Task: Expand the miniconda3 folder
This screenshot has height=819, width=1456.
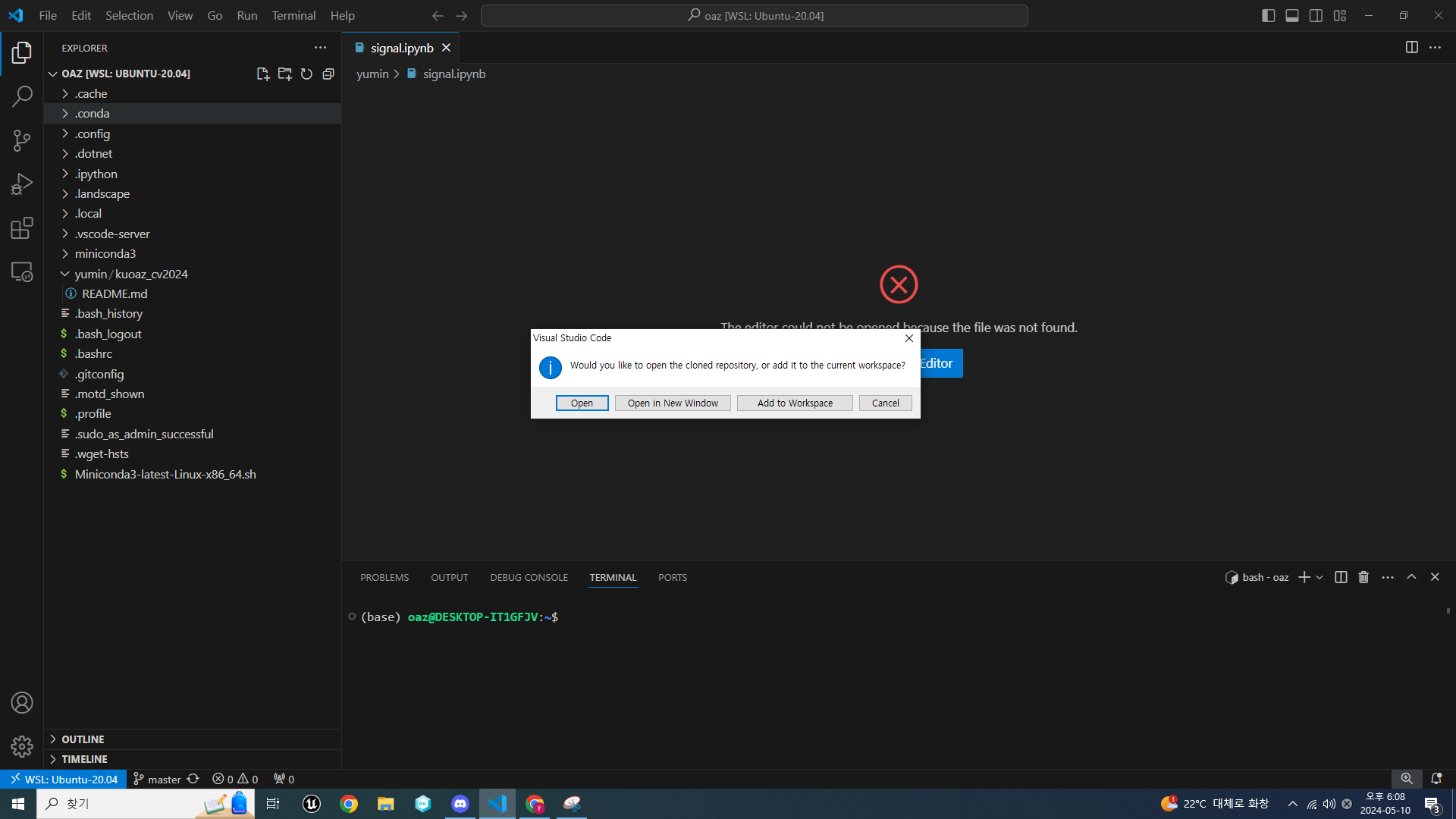Action: [105, 253]
